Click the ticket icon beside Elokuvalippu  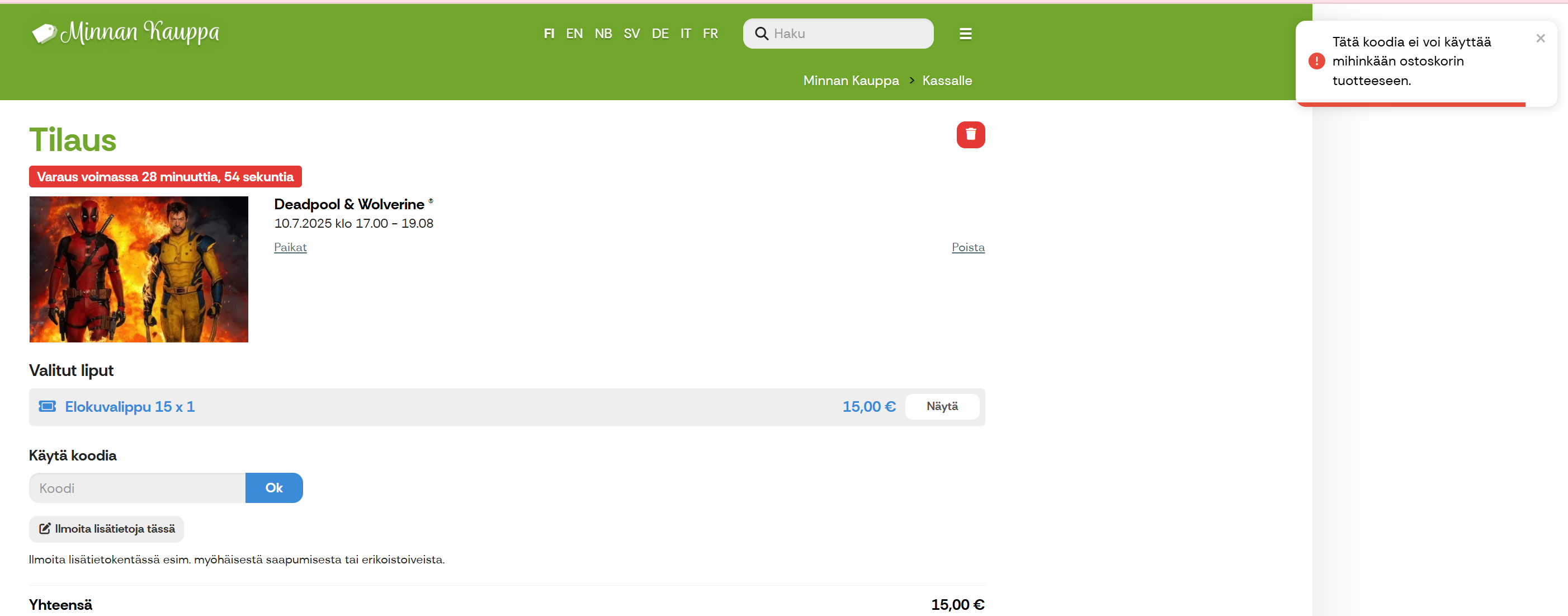coord(48,406)
